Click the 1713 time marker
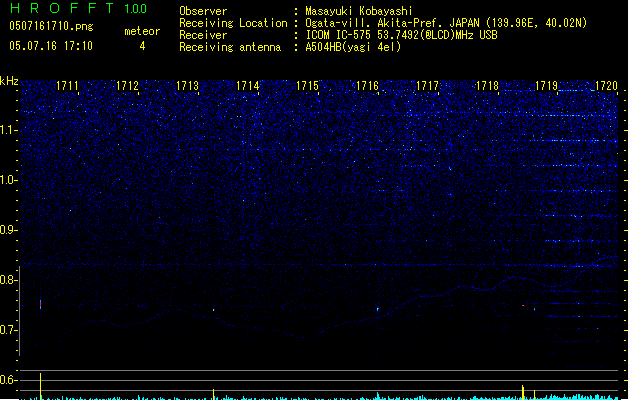629x400 pixels. pyautogui.click(x=187, y=86)
